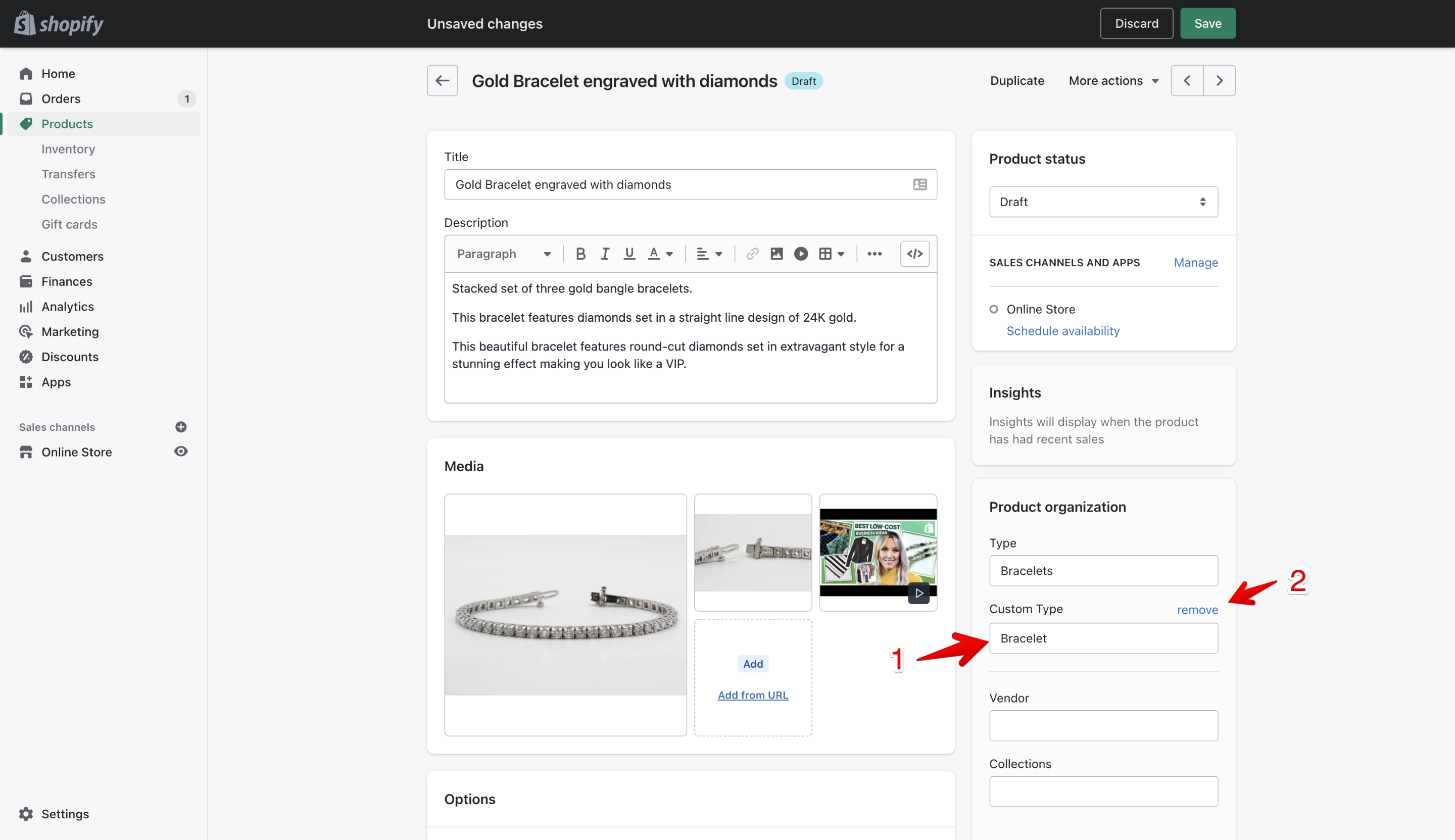Open Home from the sidebar
The width and height of the screenshot is (1455, 840).
click(x=58, y=73)
